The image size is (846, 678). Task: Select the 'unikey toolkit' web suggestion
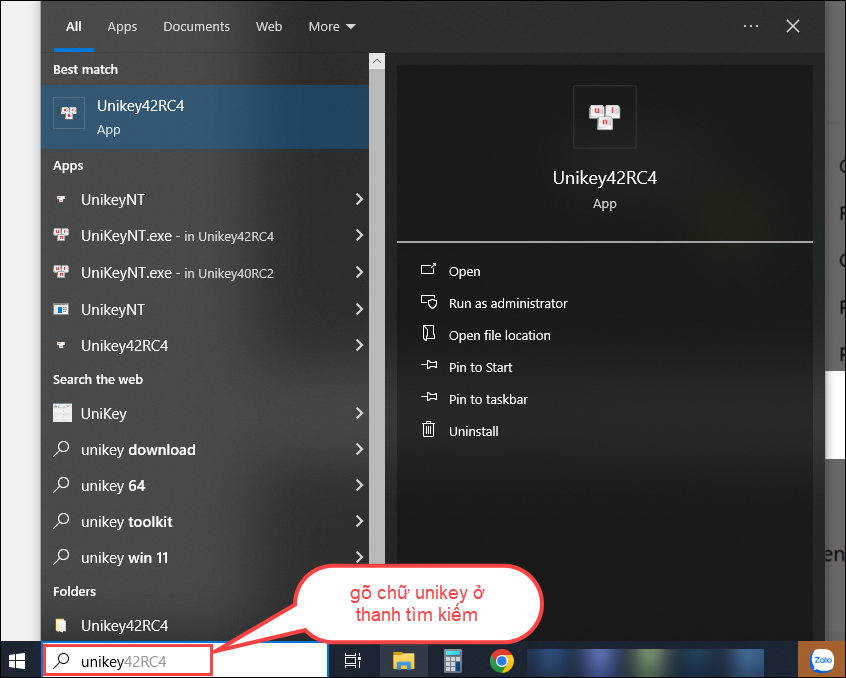[x=205, y=522]
